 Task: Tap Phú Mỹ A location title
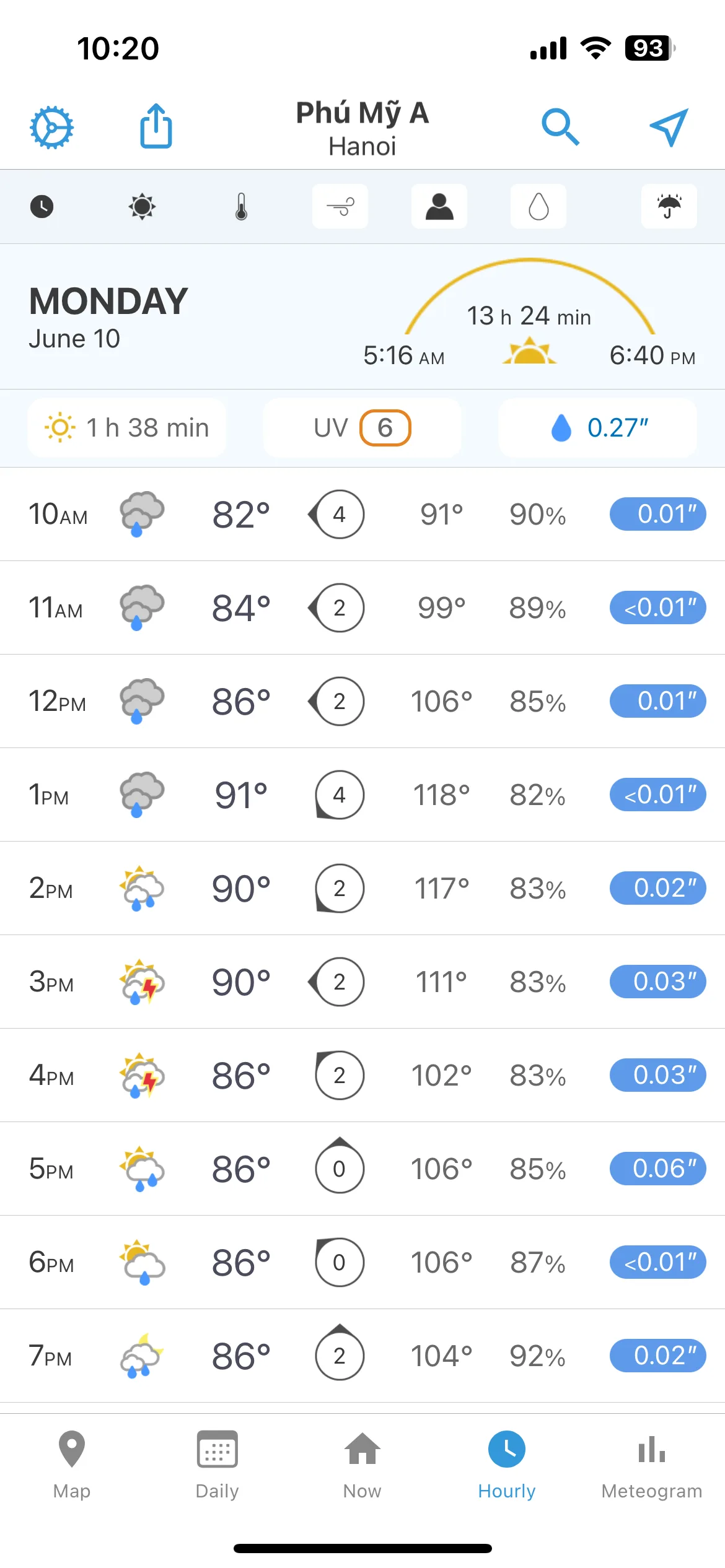pos(362,113)
